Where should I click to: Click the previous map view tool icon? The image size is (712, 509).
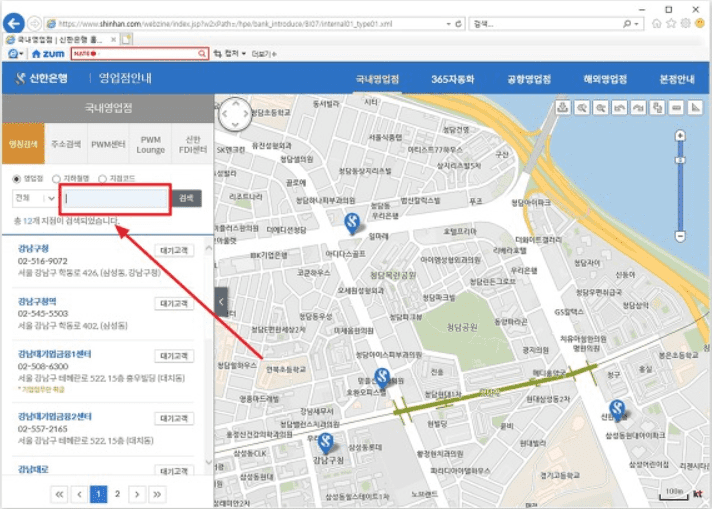tap(619, 108)
